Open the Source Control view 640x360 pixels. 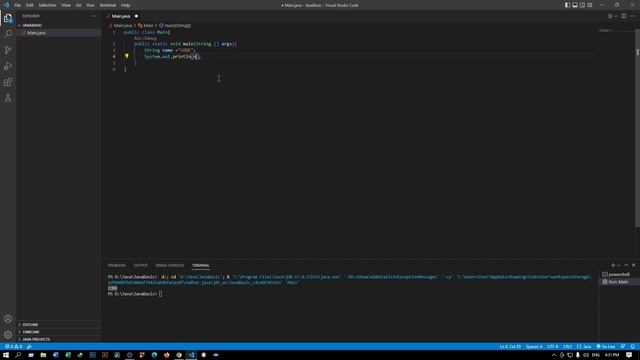point(8,50)
